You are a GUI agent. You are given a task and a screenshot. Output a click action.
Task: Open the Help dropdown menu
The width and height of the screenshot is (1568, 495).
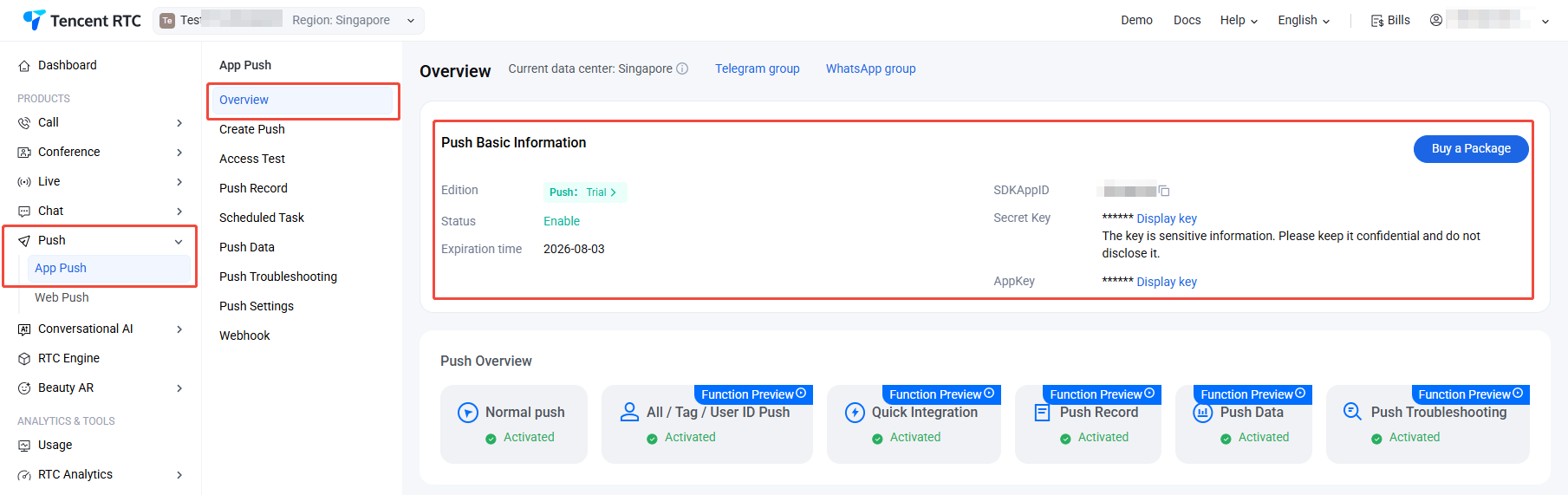coord(1239,20)
